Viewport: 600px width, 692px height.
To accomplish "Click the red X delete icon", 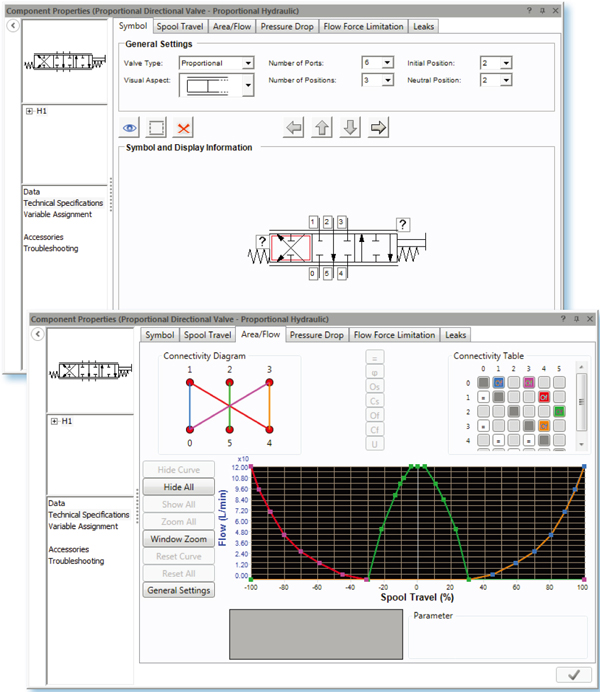I will coord(183,128).
